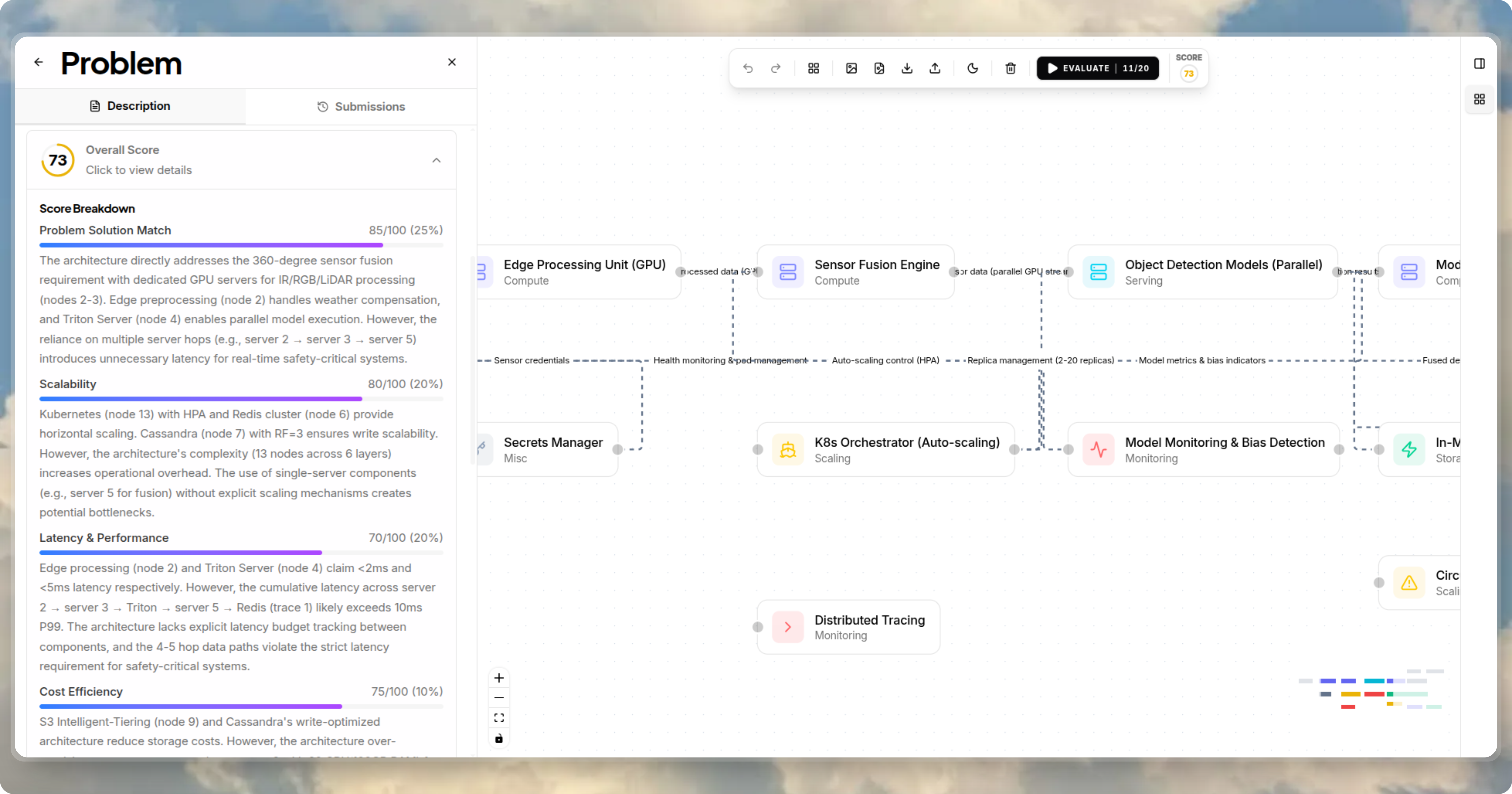Download the architecture file
Screen dimensions: 1512x794
pos(907,68)
